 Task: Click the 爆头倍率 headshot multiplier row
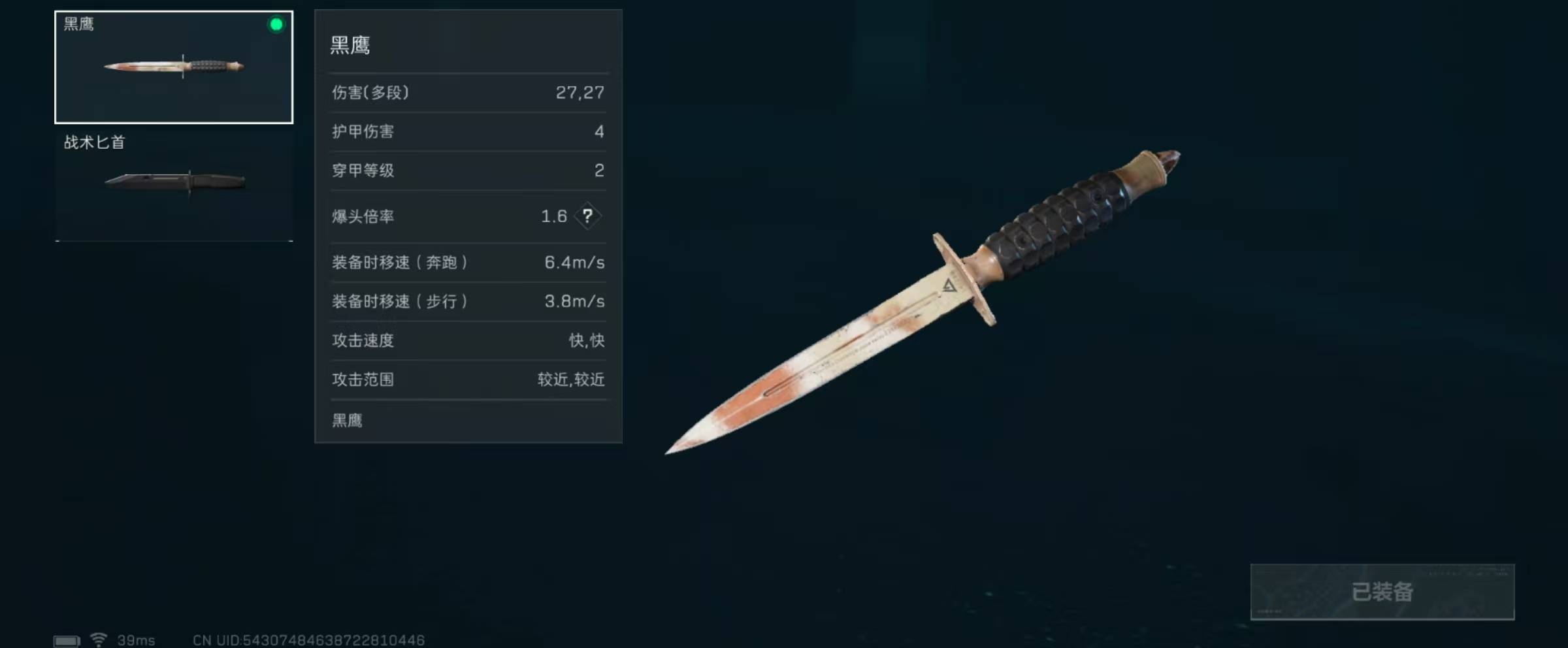click(x=468, y=217)
